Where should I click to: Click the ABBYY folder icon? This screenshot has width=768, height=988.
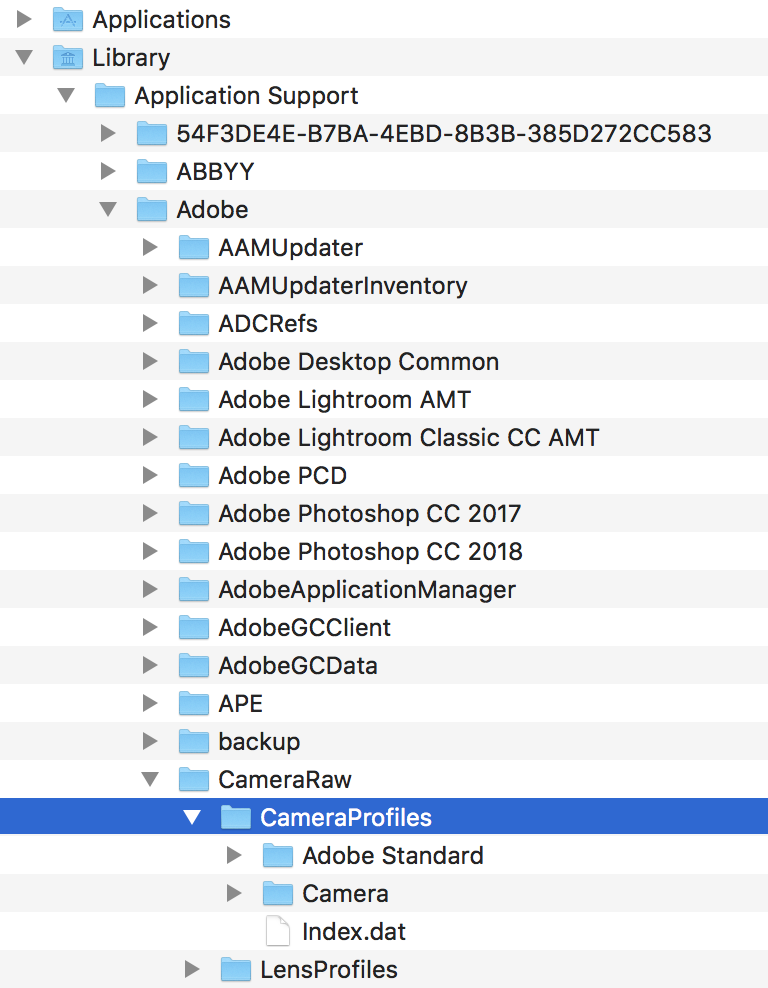[x=152, y=171]
